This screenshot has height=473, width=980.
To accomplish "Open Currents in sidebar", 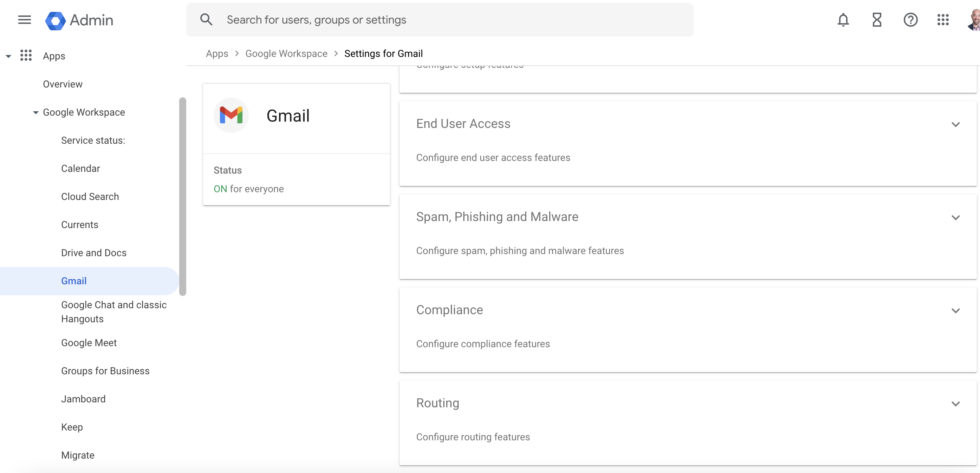I will point(79,225).
